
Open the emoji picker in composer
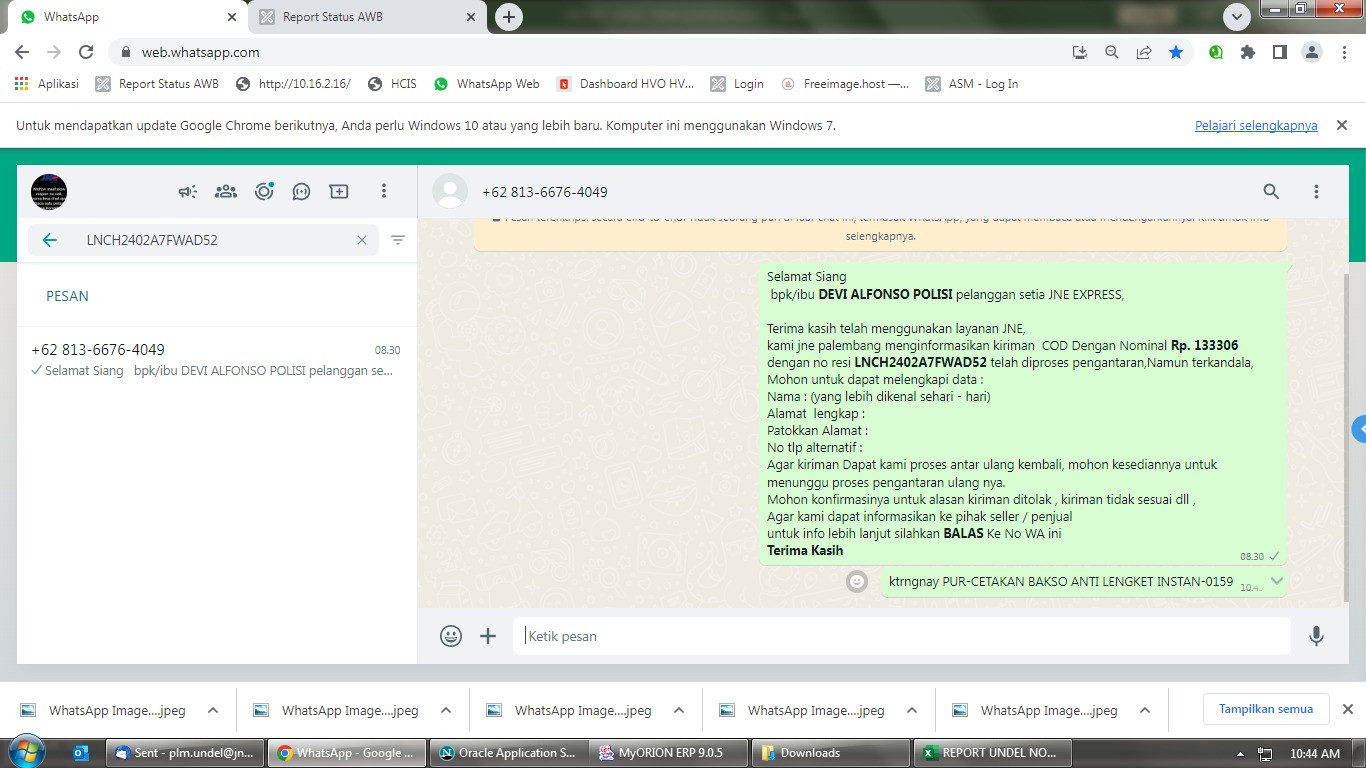451,636
